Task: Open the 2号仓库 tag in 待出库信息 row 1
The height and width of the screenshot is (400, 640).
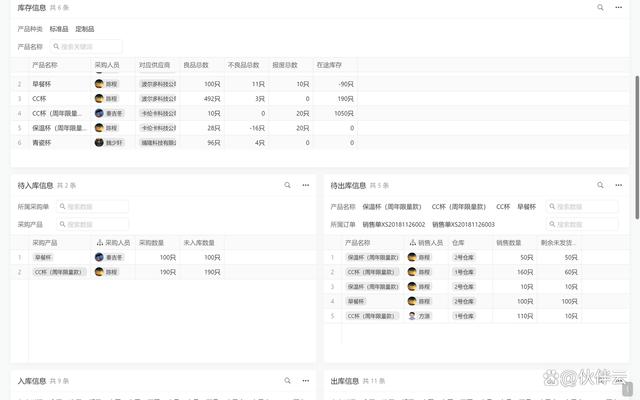Action: click(x=464, y=257)
